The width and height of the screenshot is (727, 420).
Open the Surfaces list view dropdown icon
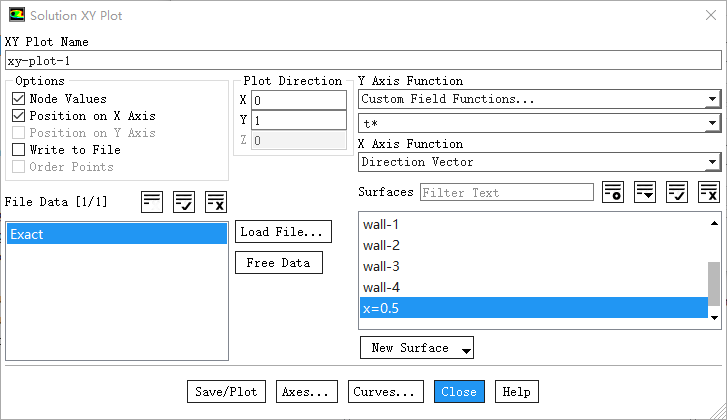pos(645,192)
